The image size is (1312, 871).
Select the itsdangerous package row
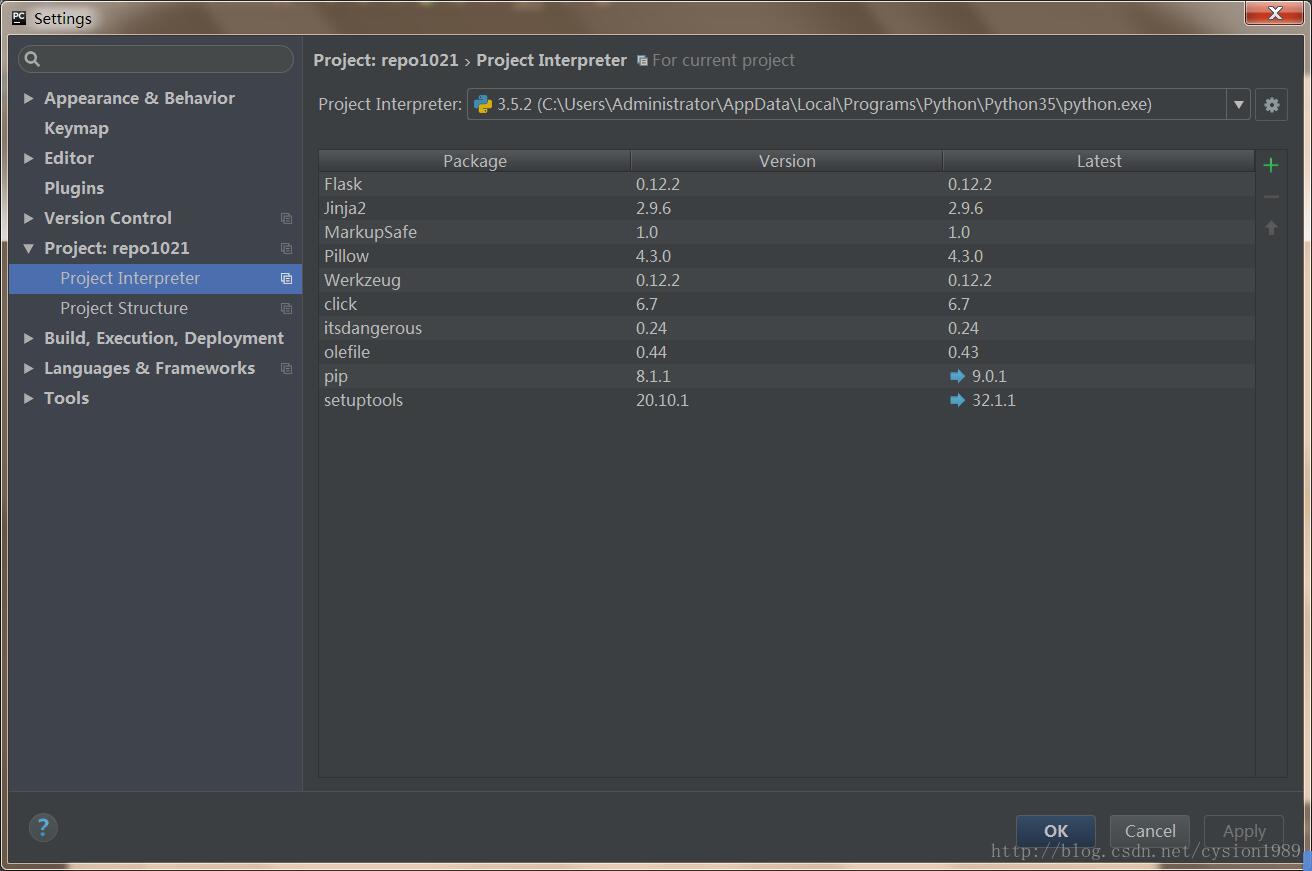[x=787, y=328]
